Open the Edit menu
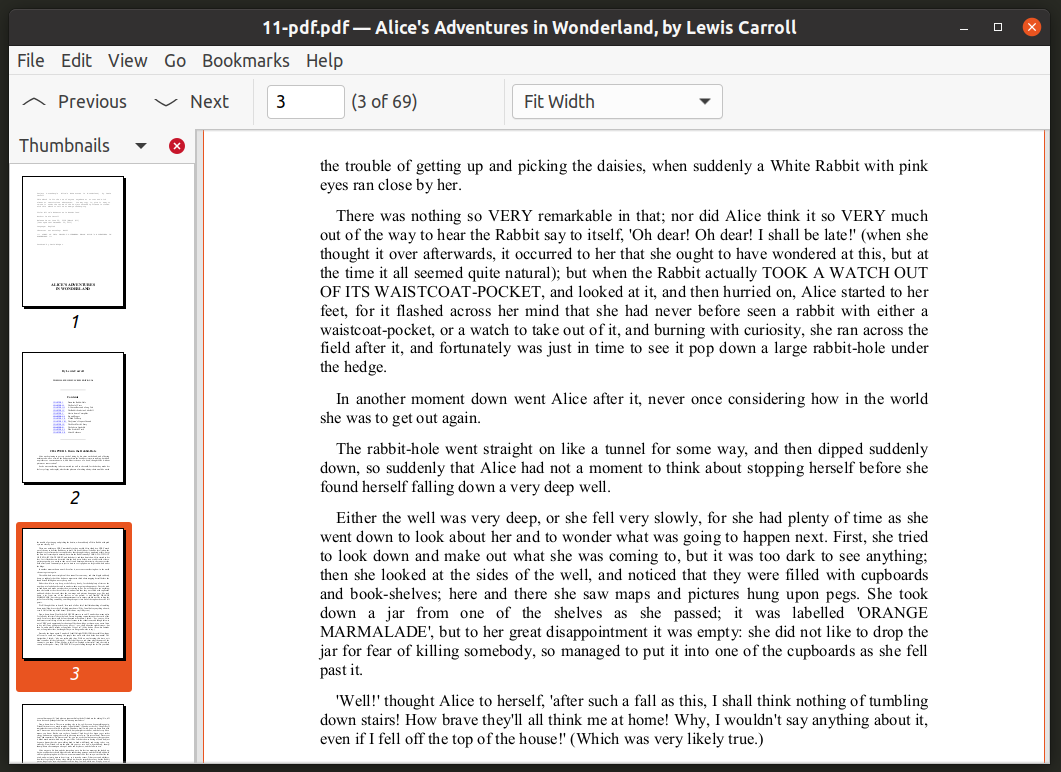1061x772 pixels. point(76,61)
